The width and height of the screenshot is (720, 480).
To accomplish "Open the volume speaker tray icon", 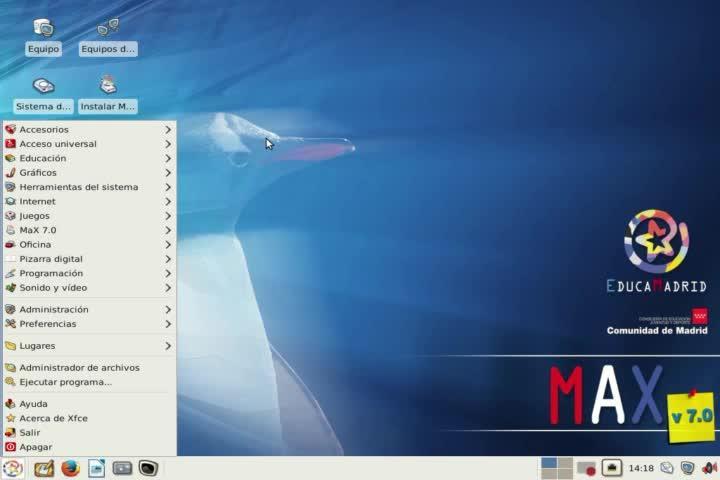I will point(709,469).
